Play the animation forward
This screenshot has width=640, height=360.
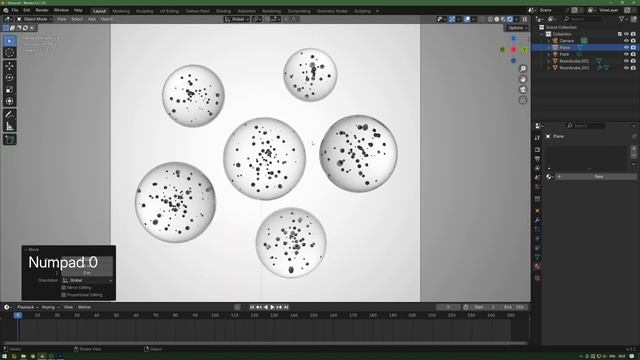(x=273, y=307)
